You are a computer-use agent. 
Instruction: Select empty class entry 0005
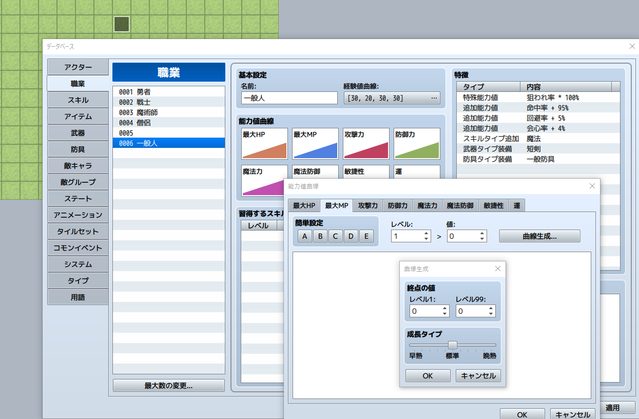tap(169, 133)
